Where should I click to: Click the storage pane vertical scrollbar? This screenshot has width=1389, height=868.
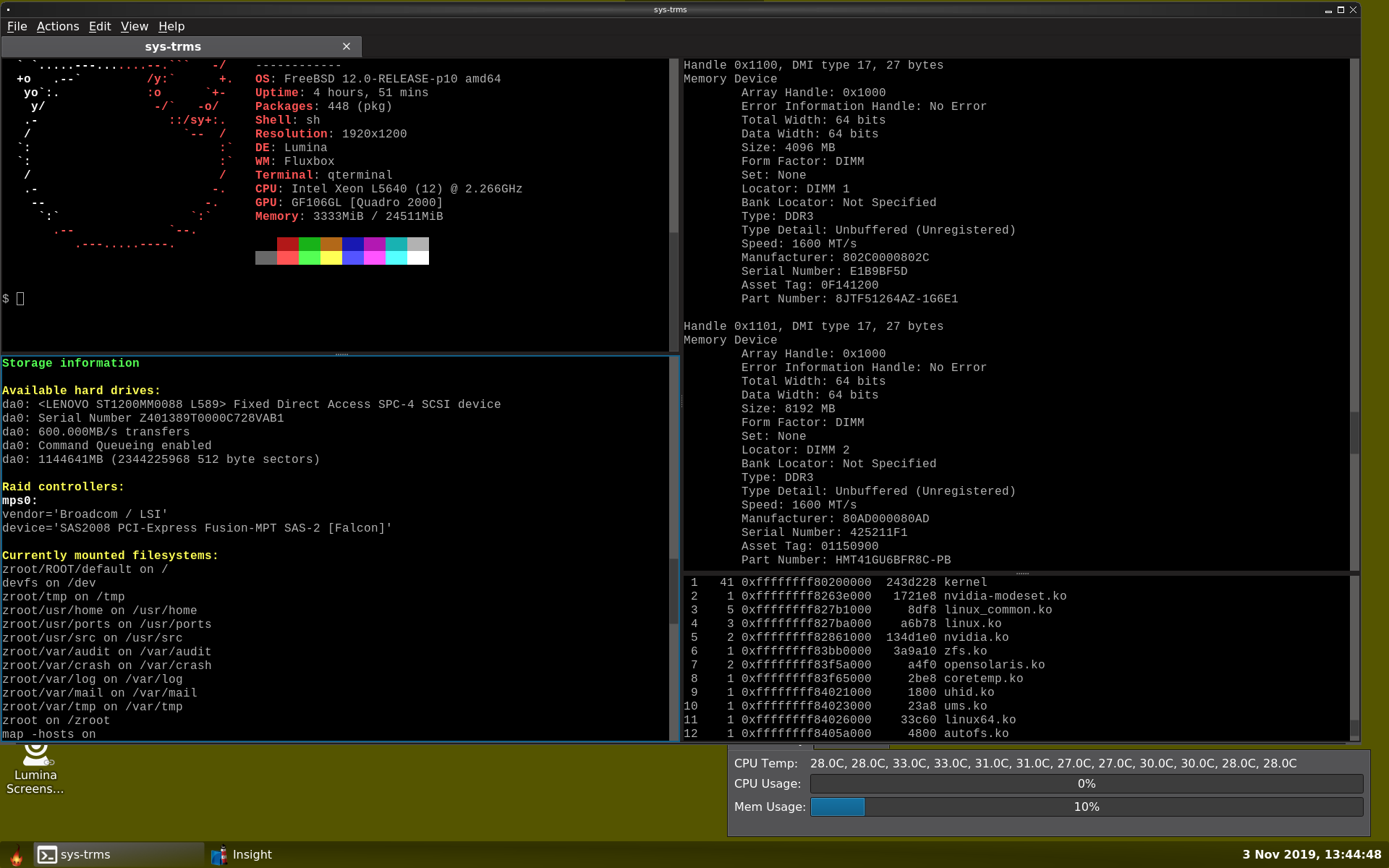point(674,548)
